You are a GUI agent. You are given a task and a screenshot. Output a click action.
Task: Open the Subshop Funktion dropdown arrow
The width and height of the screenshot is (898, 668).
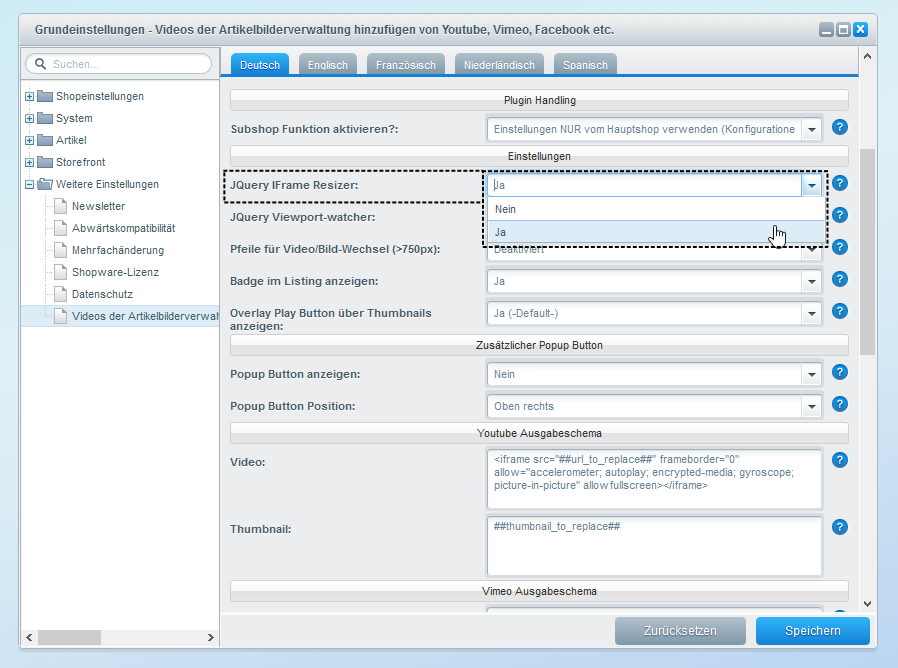click(812, 129)
